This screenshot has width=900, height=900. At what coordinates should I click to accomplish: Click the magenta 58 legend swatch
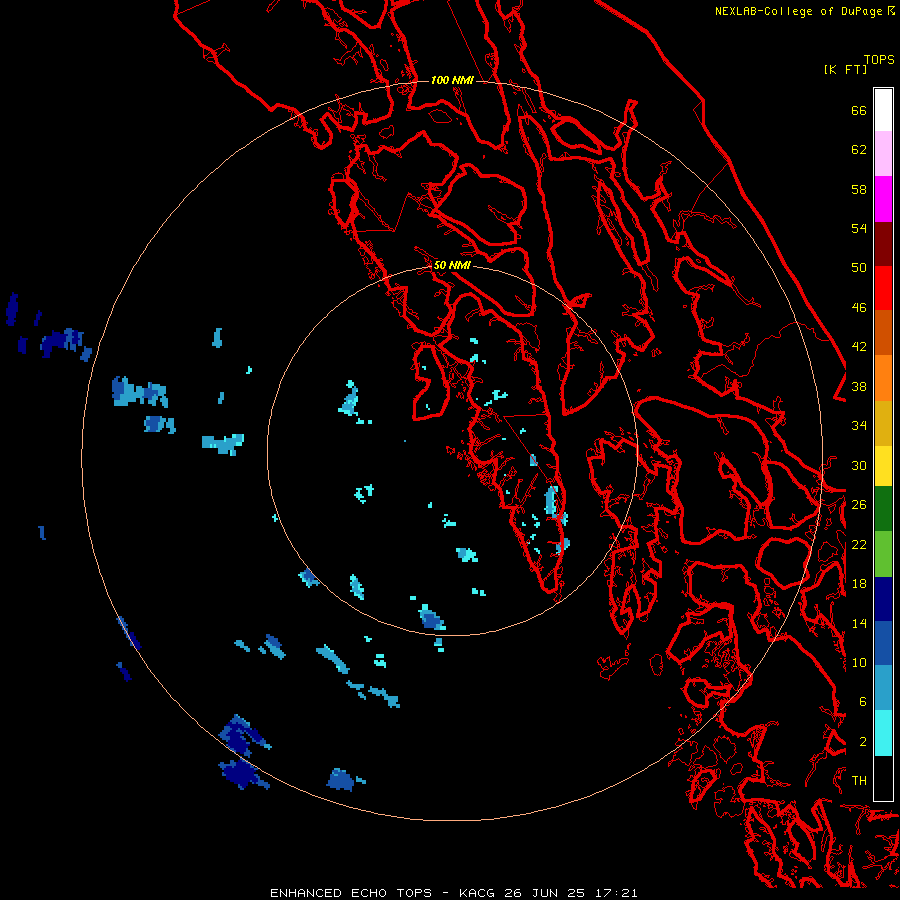(883, 199)
